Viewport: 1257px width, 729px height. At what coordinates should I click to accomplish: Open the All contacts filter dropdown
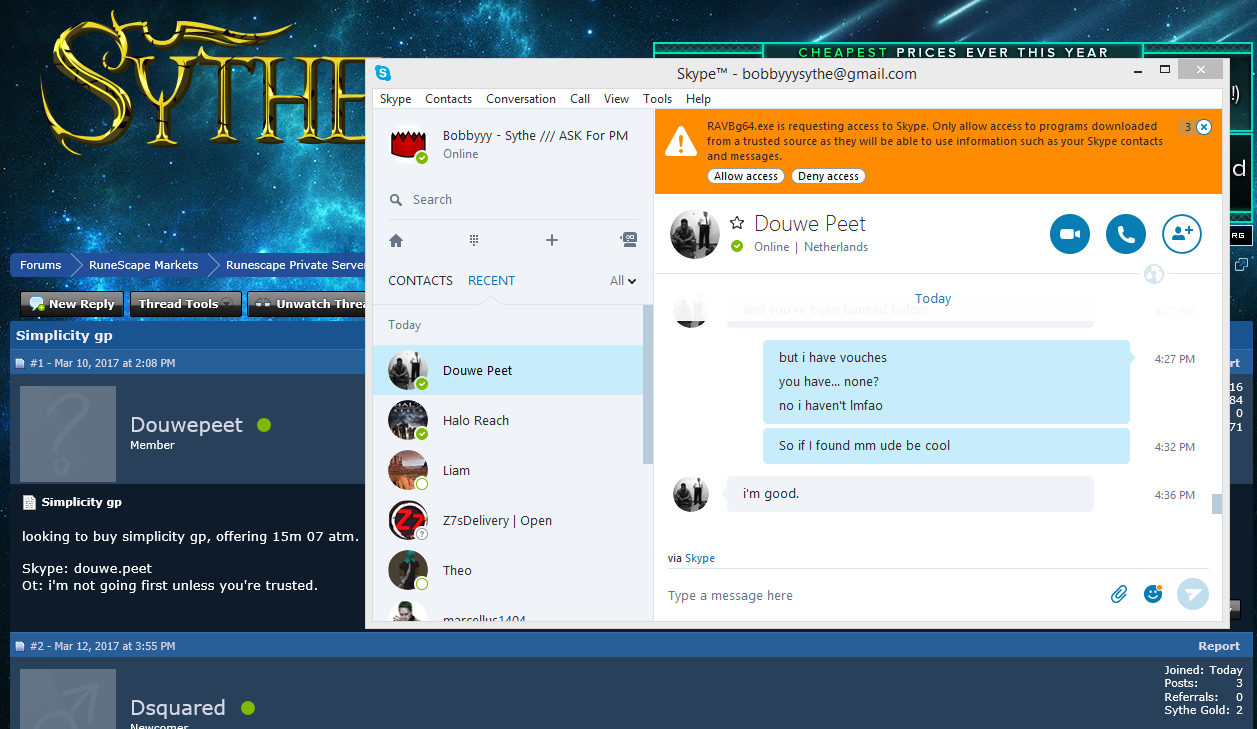(x=623, y=281)
